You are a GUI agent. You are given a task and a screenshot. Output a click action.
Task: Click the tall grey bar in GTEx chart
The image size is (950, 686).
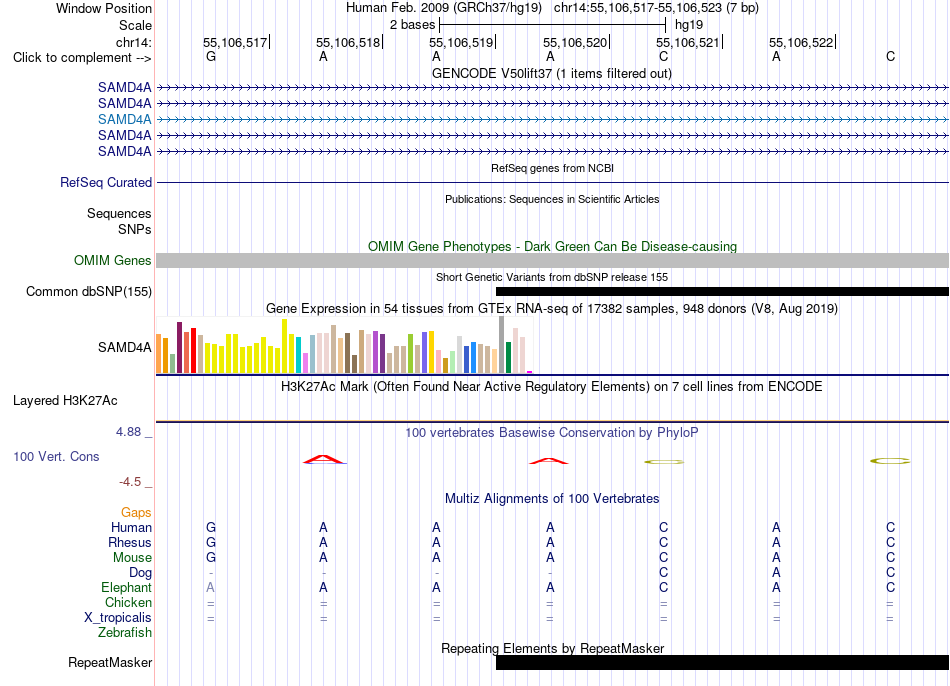(502, 344)
